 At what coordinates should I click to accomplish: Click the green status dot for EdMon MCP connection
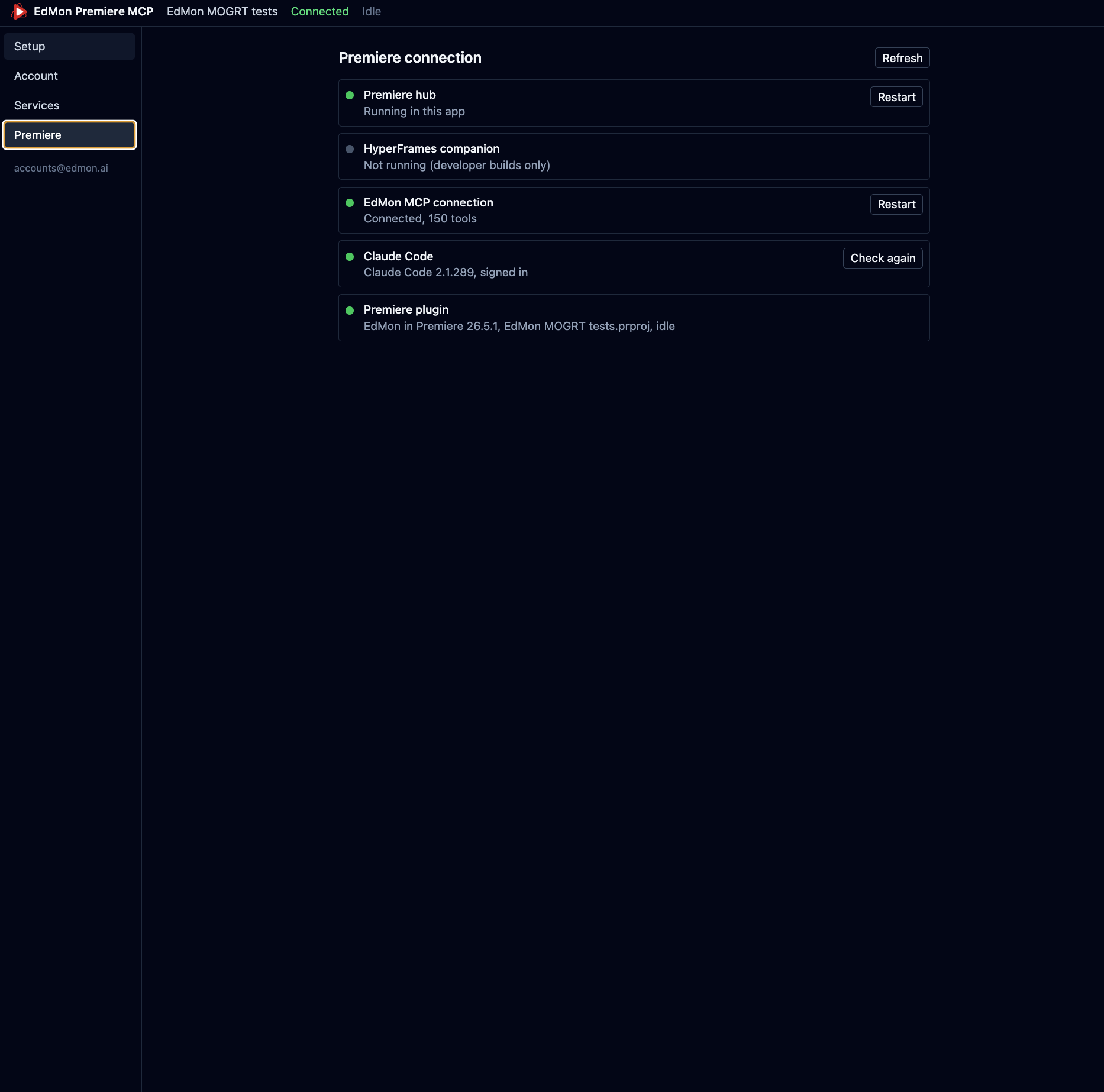click(x=350, y=203)
